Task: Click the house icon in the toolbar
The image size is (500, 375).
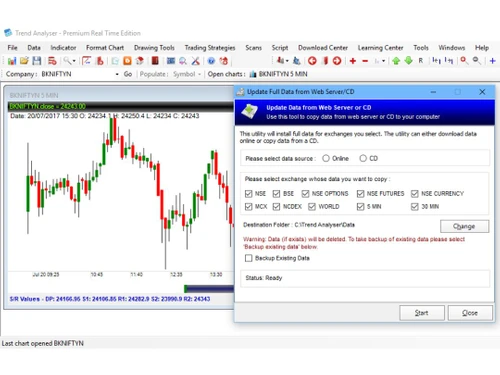Action: coord(140,61)
